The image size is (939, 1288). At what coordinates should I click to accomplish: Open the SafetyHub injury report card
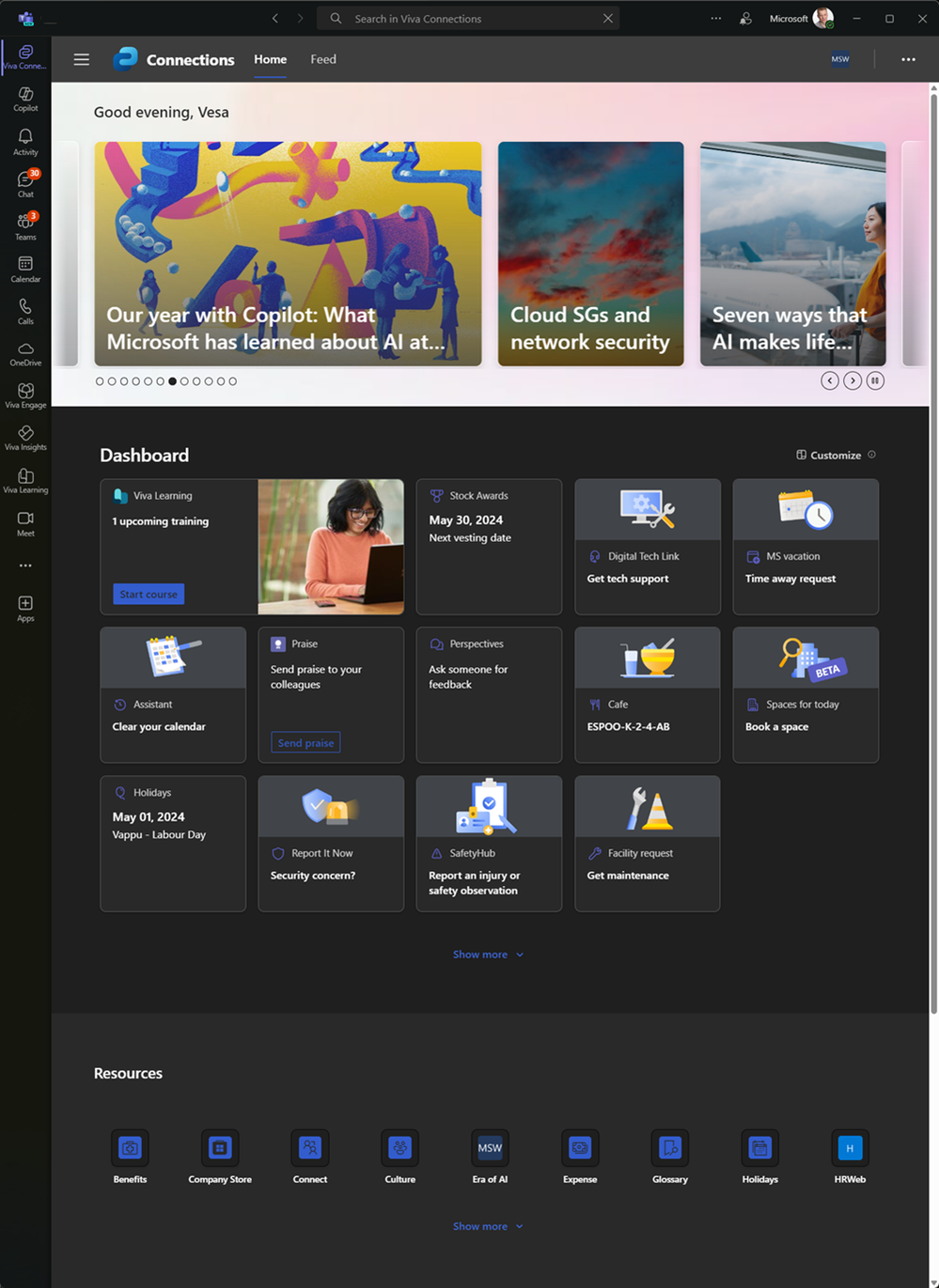click(x=489, y=844)
